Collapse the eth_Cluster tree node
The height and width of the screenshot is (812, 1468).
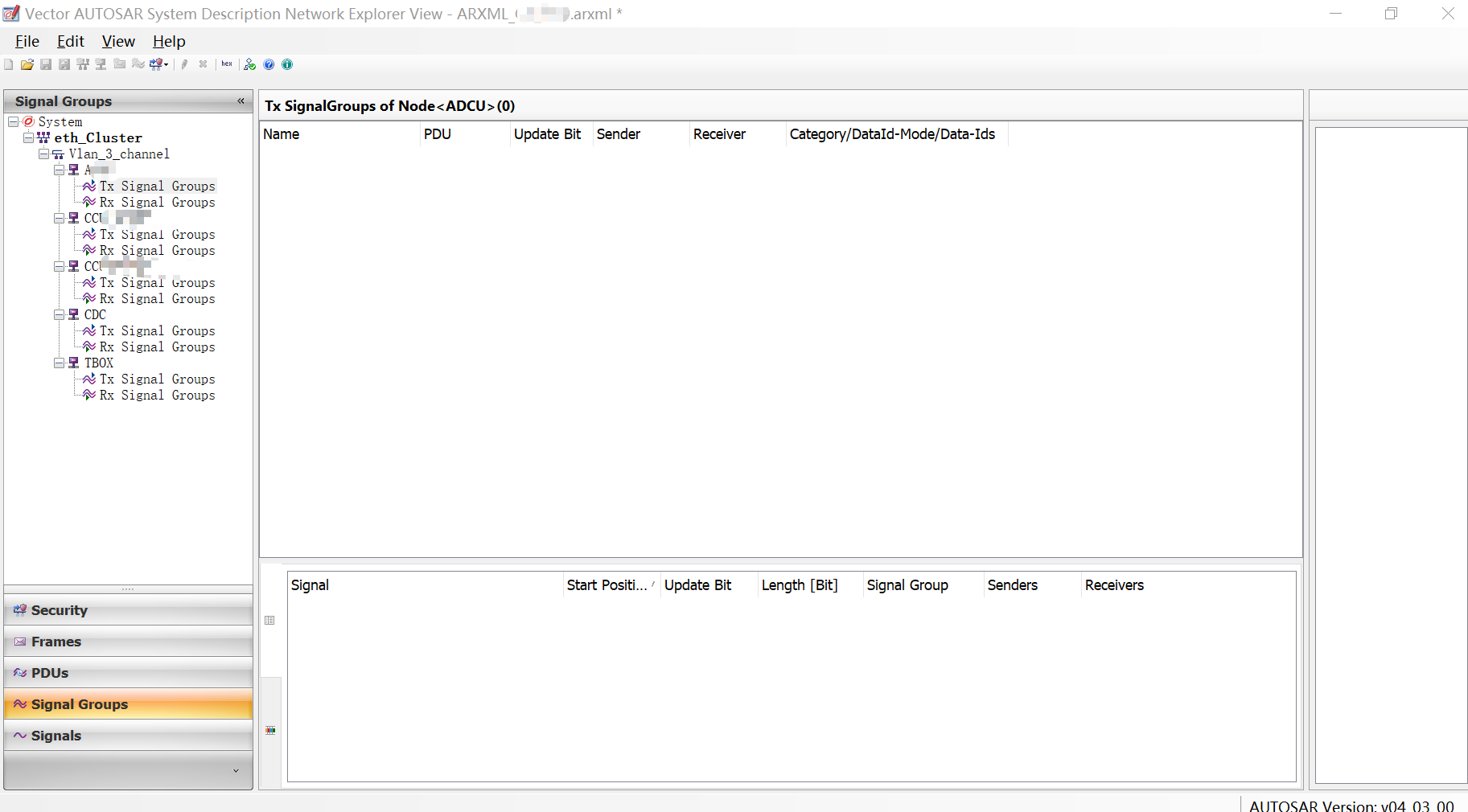29,137
